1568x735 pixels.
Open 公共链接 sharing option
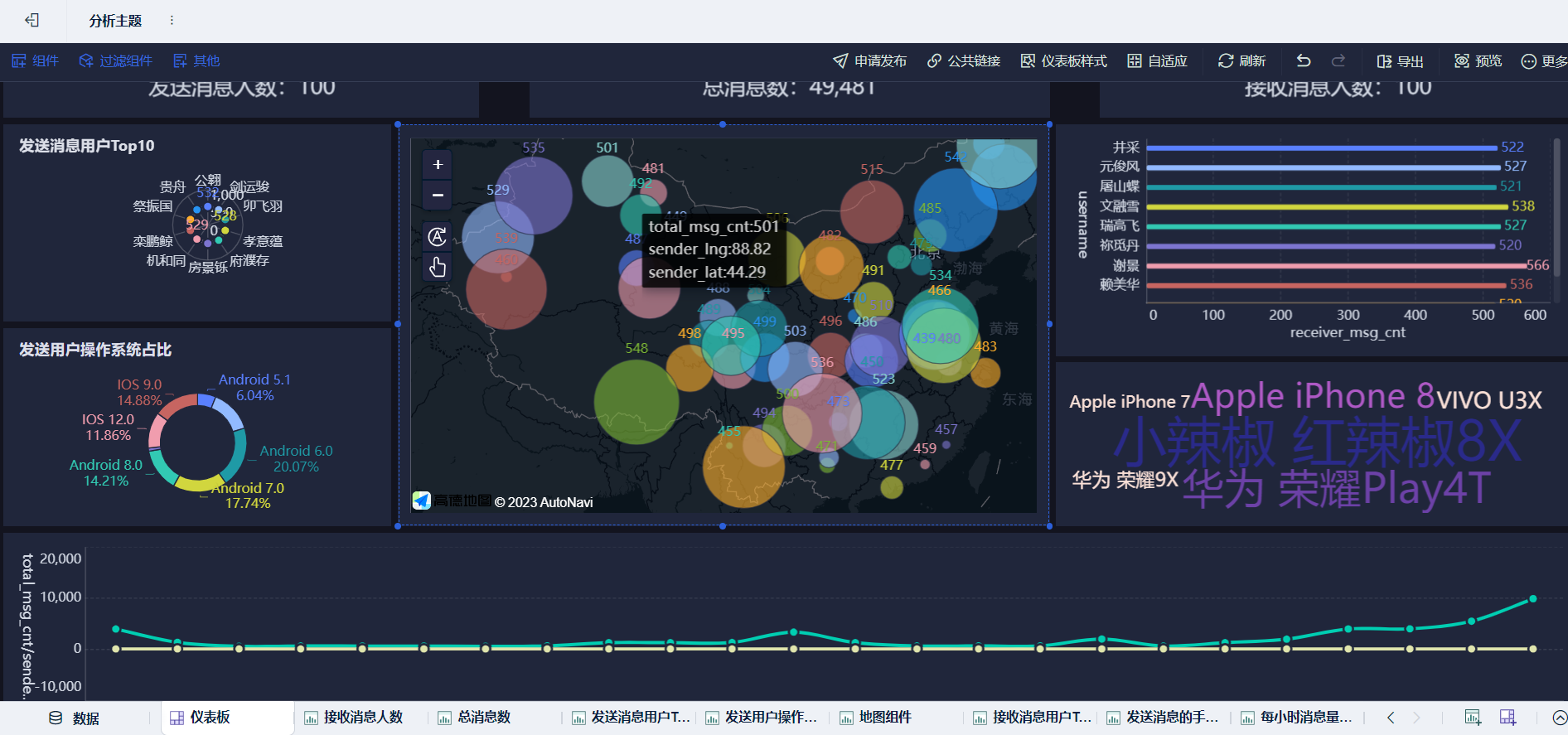[964, 60]
